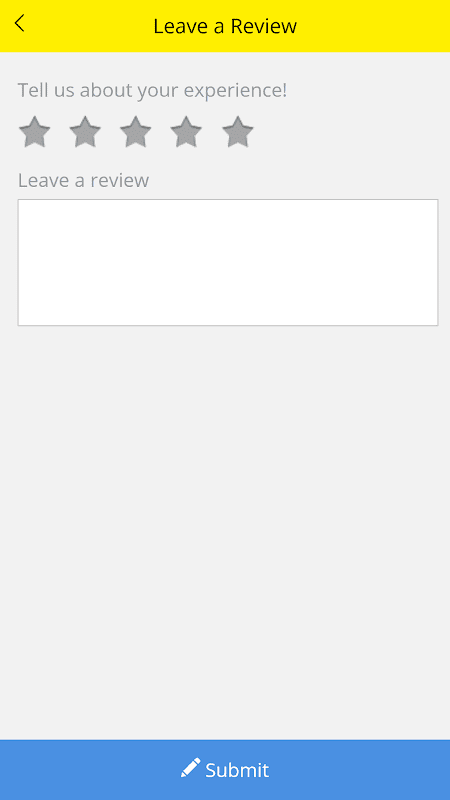Give a three-star middle rating
This screenshot has width=450, height=800.
click(136, 132)
